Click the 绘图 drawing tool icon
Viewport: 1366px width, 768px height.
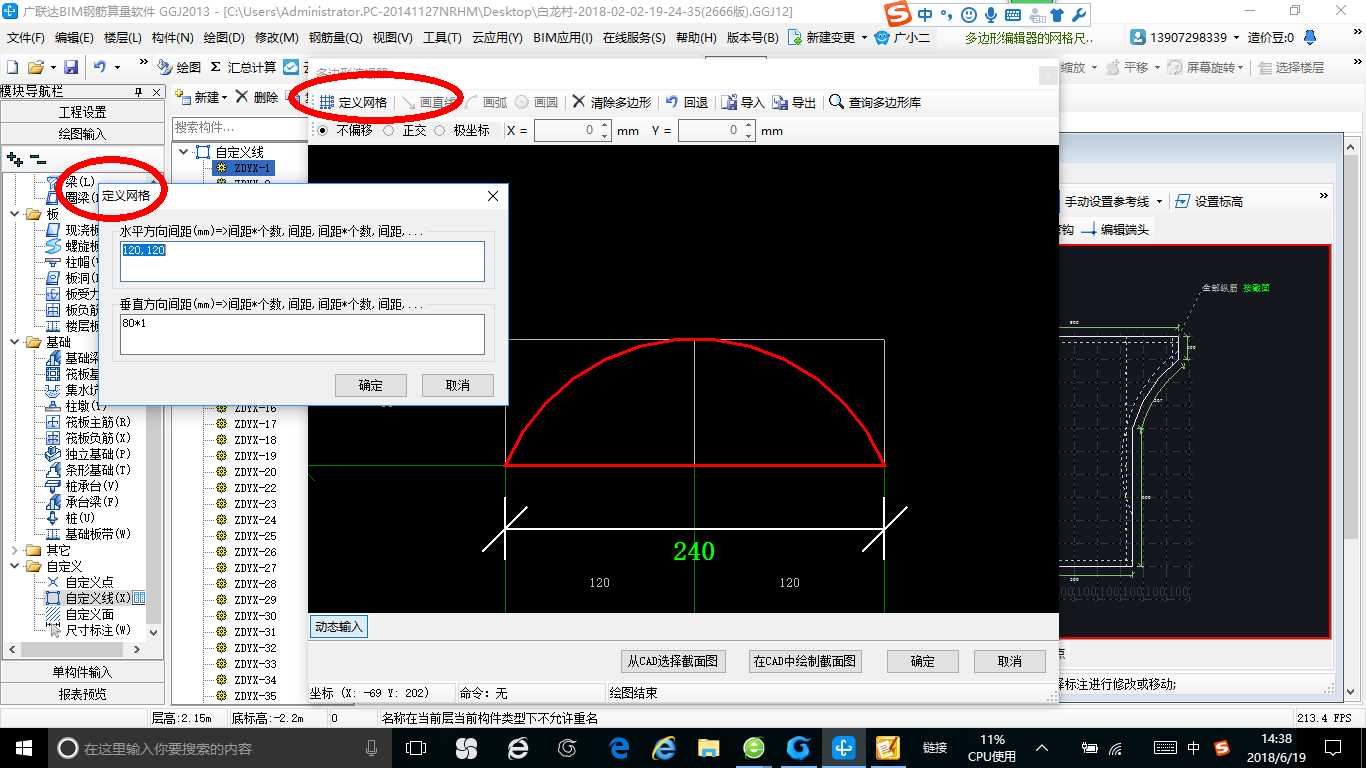(x=166, y=67)
